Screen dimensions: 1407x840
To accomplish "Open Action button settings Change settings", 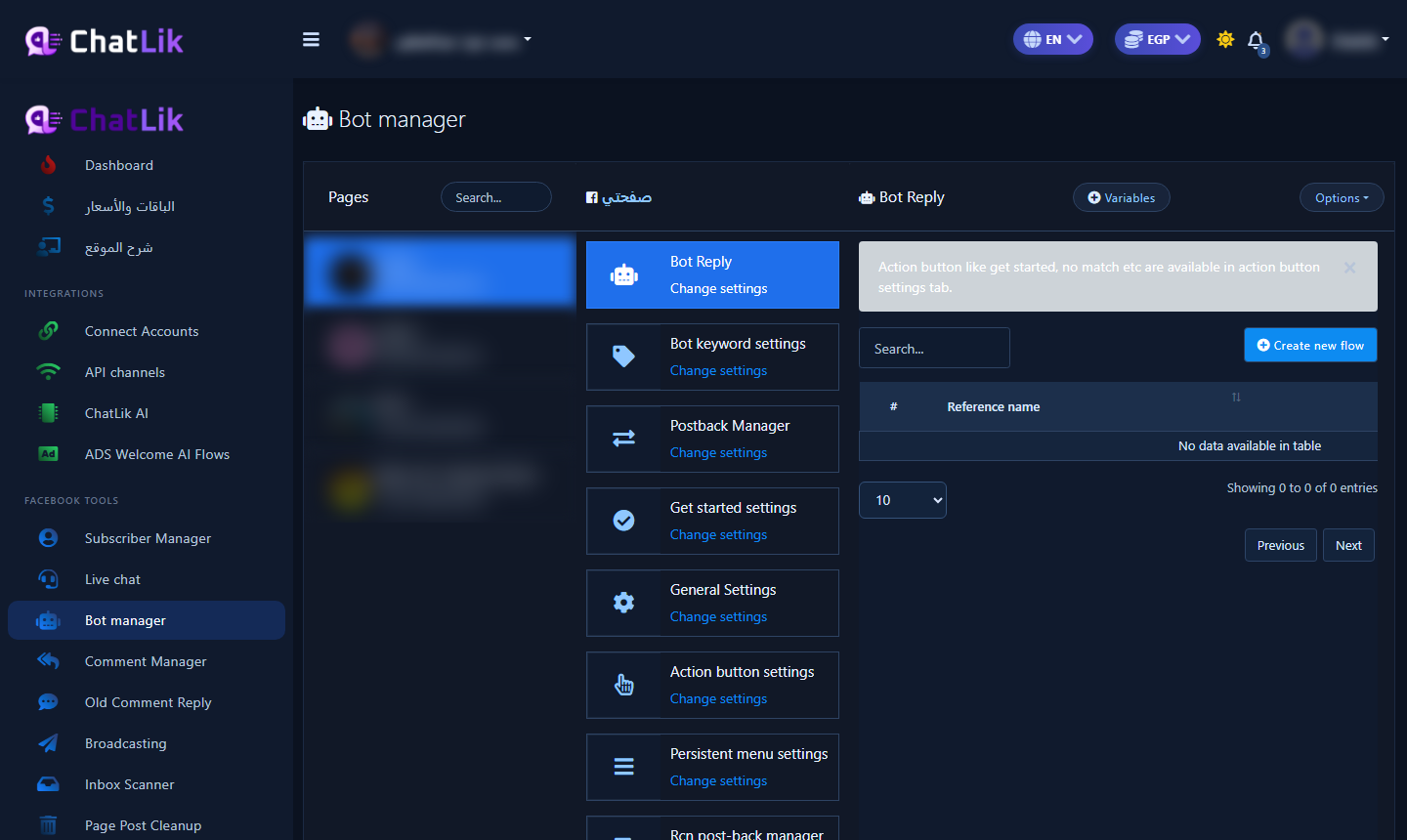I will coord(718,699).
